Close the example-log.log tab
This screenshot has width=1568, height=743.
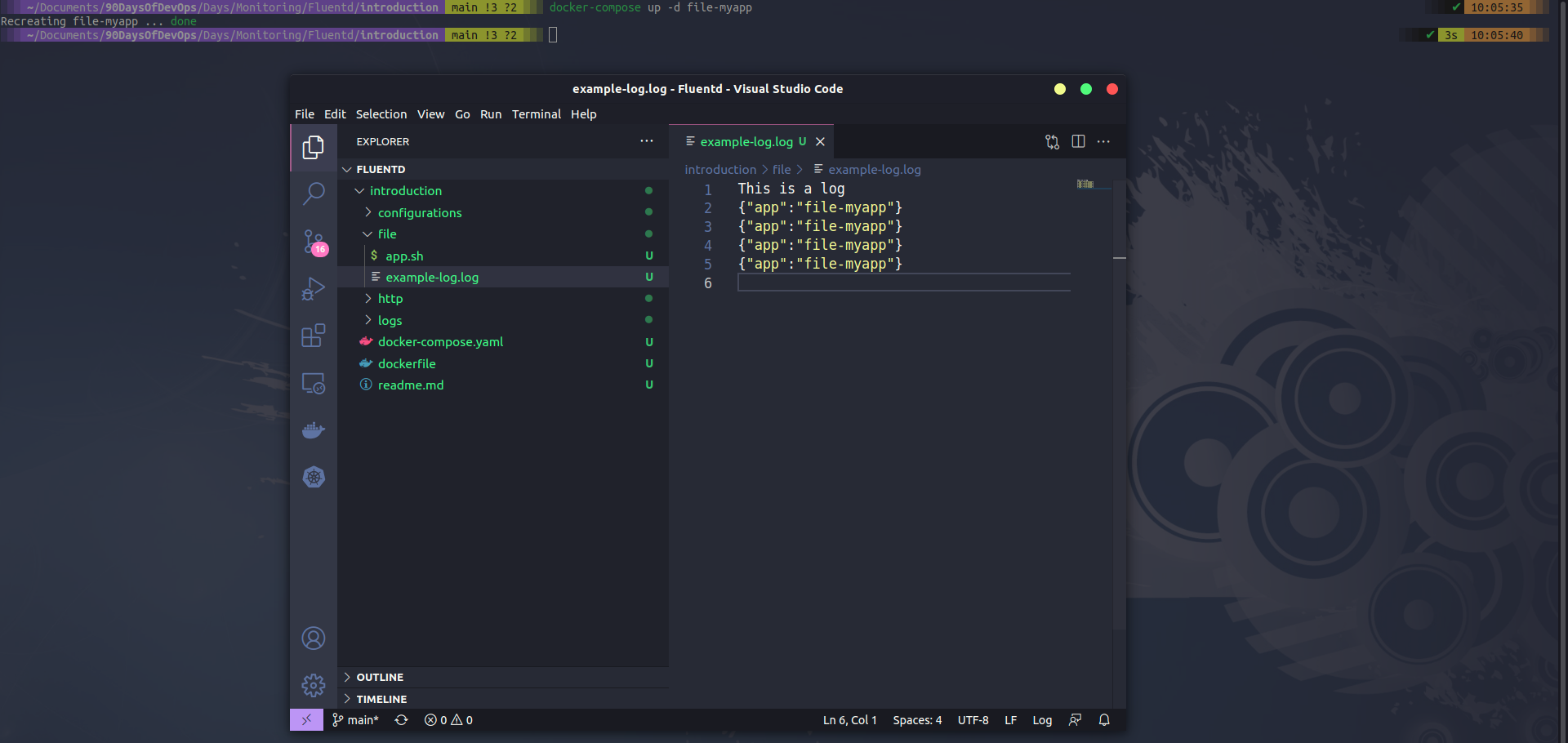pyautogui.click(x=820, y=142)
